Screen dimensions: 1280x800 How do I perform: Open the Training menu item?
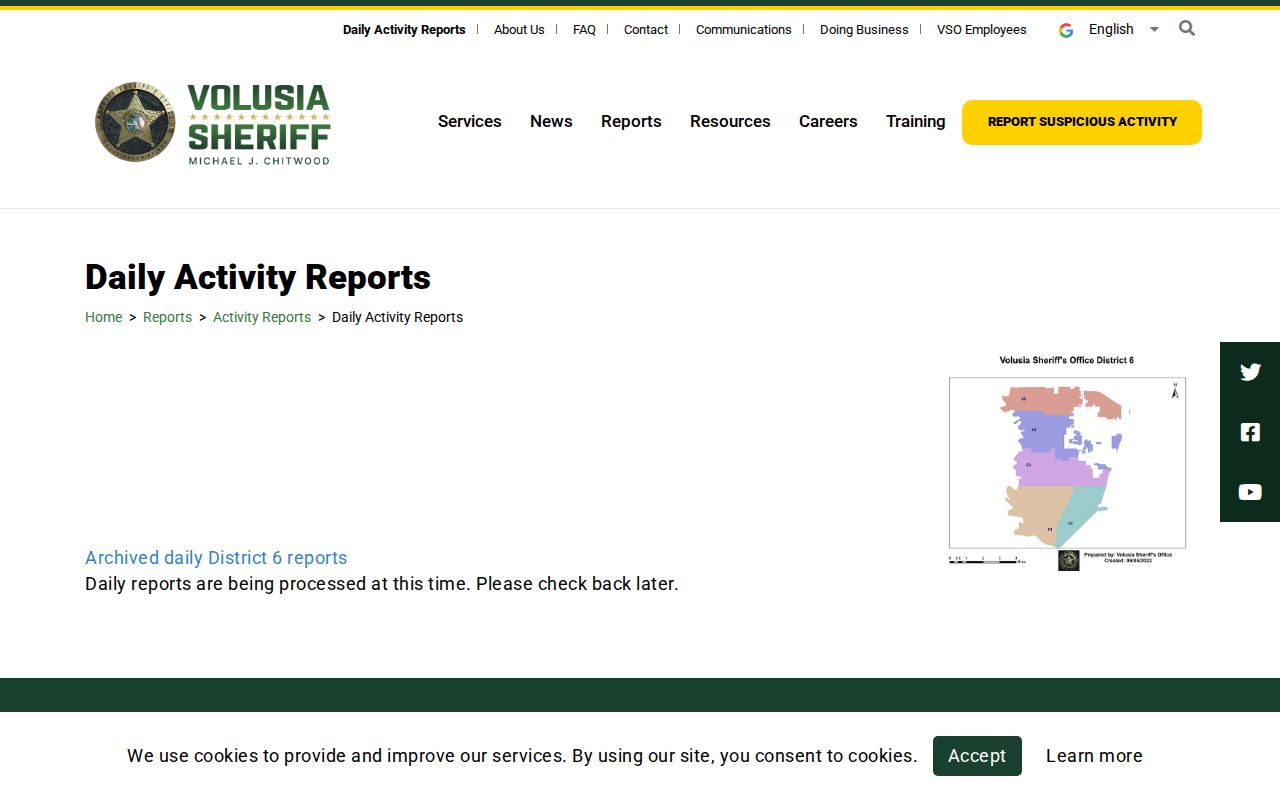916,121
